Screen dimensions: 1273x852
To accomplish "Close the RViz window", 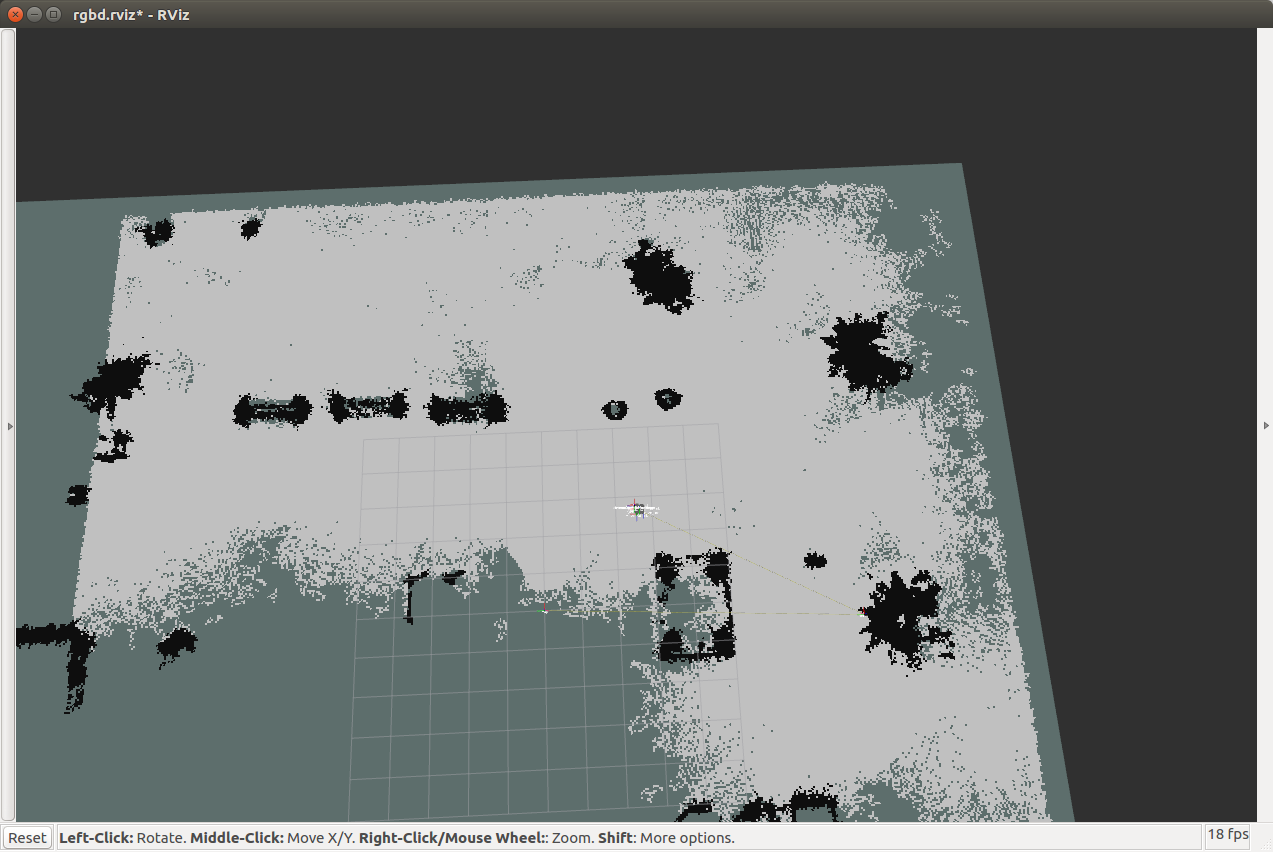I will (x=15, y=14).
